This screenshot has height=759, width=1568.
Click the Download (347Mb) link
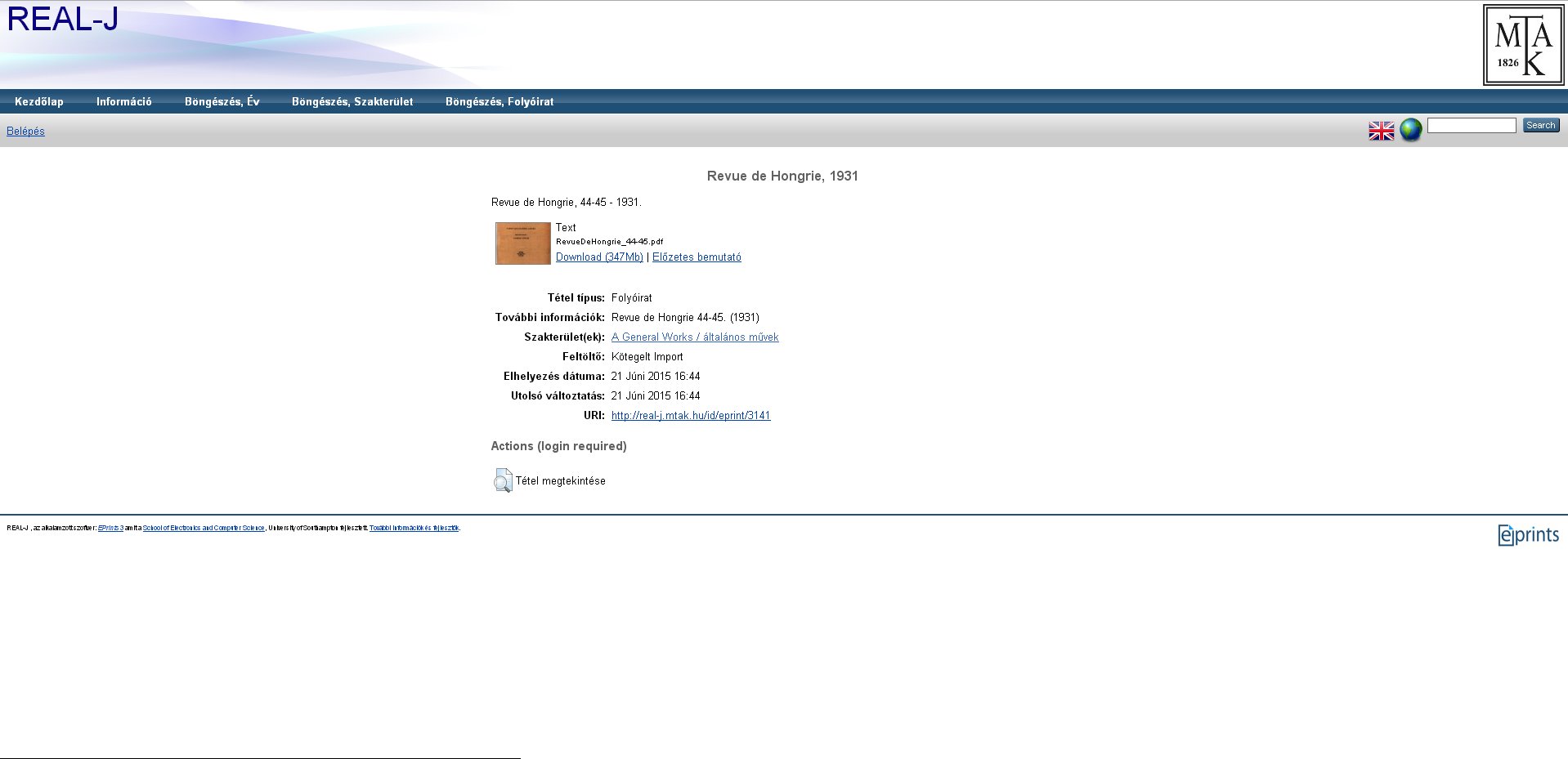[x=599, y=257]
